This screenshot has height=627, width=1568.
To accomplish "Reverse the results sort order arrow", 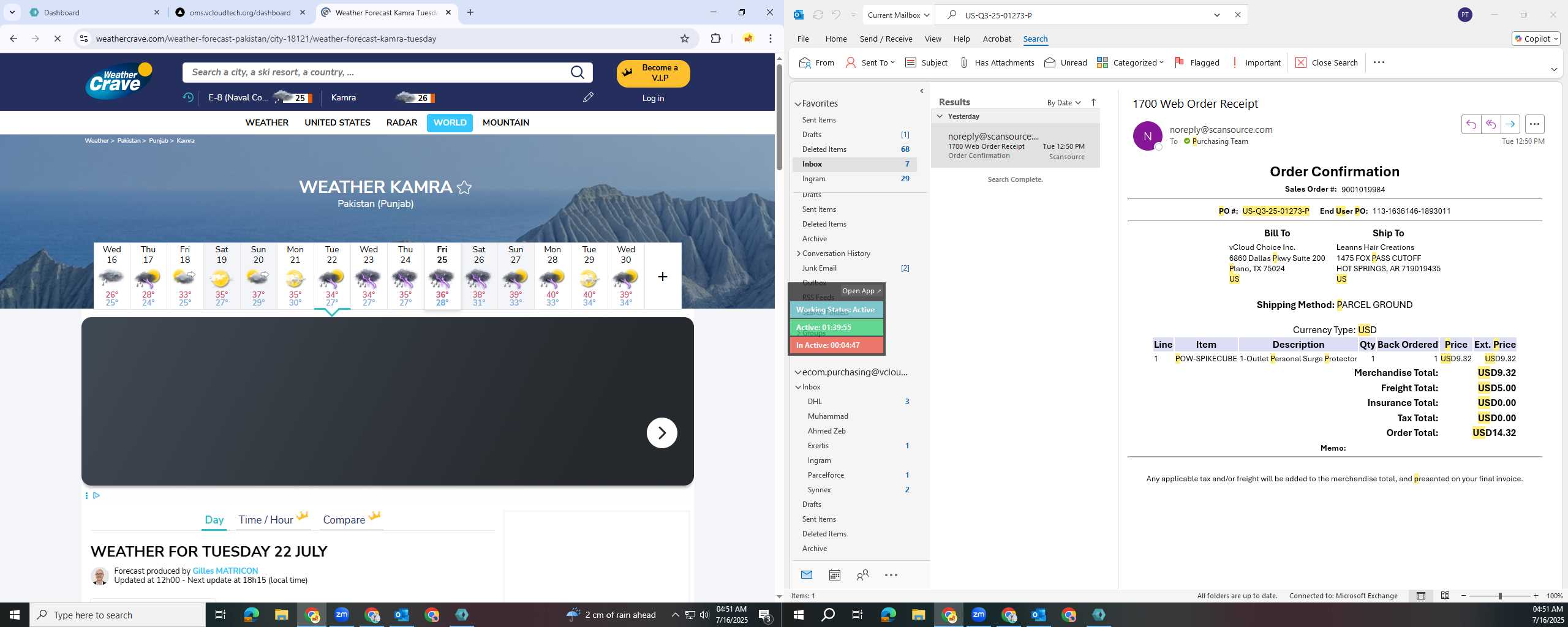I will pos(1093,102).
